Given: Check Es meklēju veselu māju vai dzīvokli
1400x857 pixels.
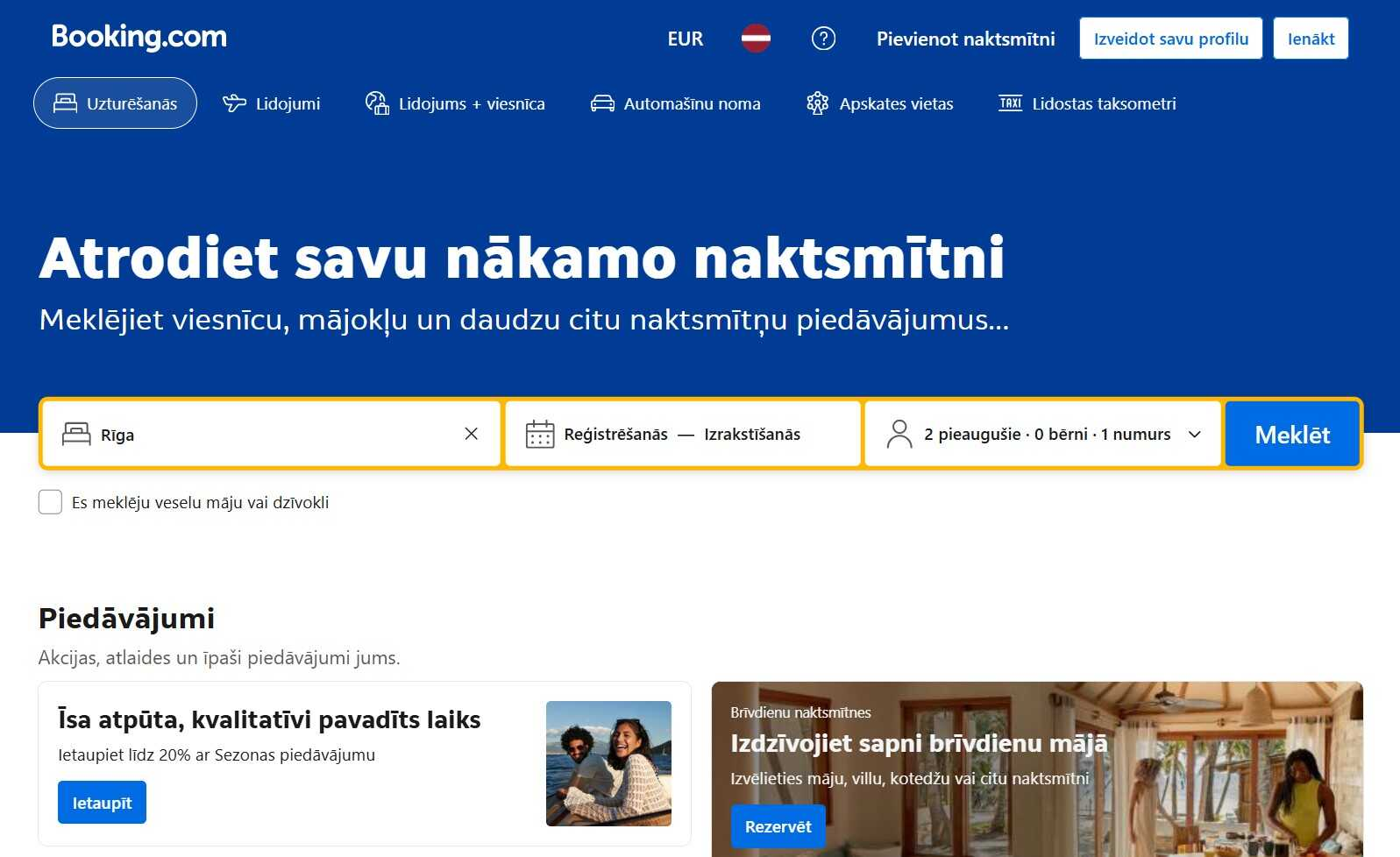Looking at the screenshot, I should pos(50,502).
